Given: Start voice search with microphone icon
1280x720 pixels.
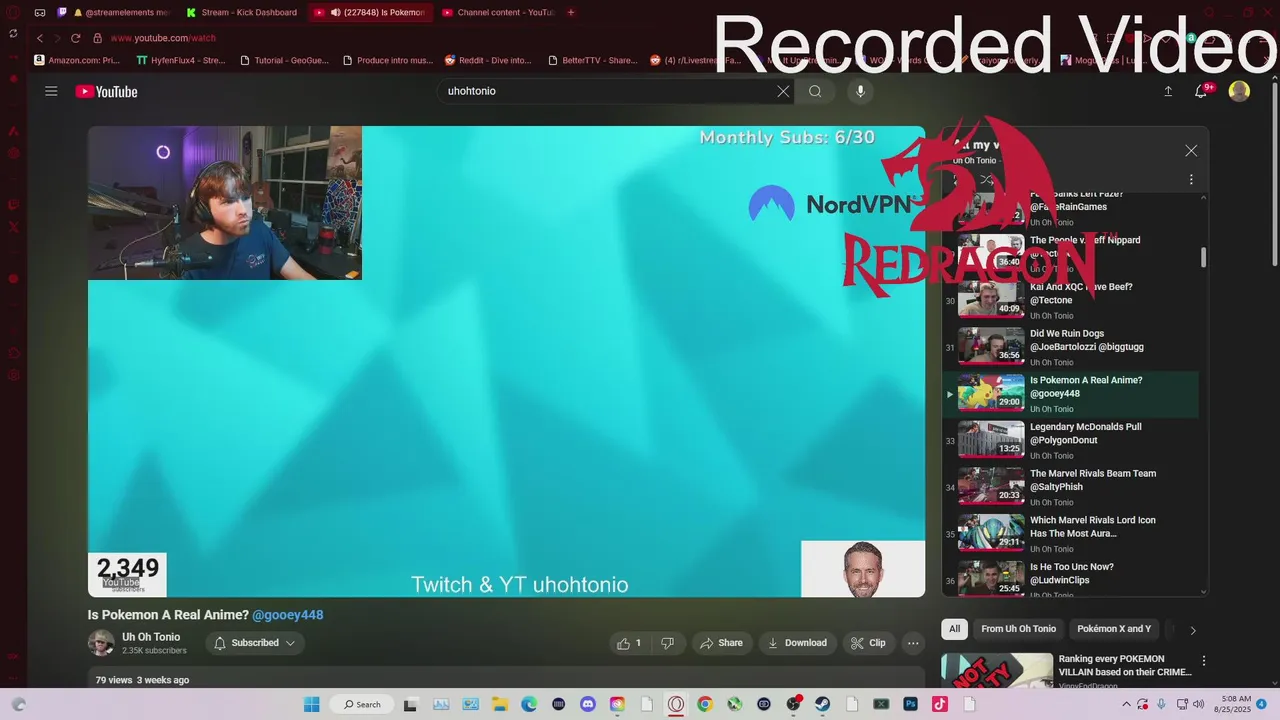Looking at the screenshot, I should pyautogui.click(x=860, y=91).
